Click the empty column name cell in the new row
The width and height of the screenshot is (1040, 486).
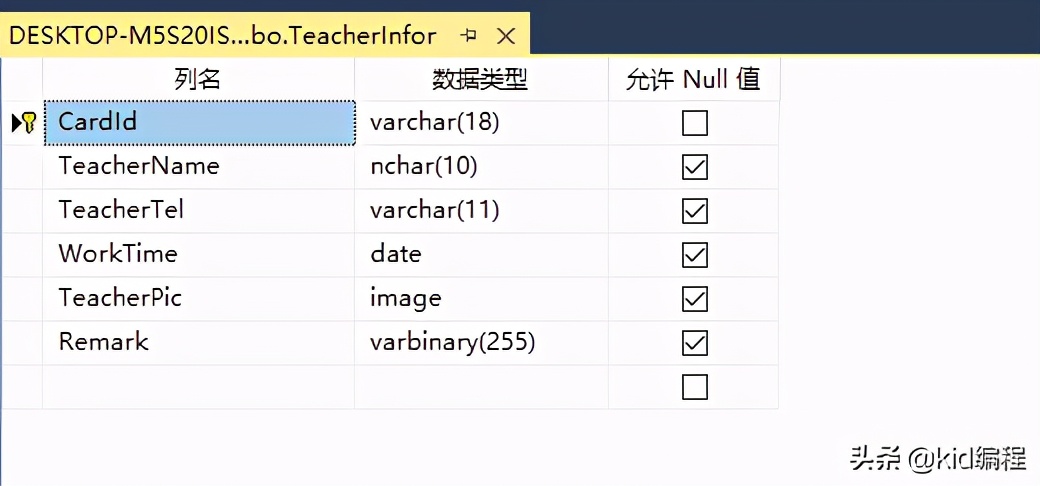coord(198,387)
